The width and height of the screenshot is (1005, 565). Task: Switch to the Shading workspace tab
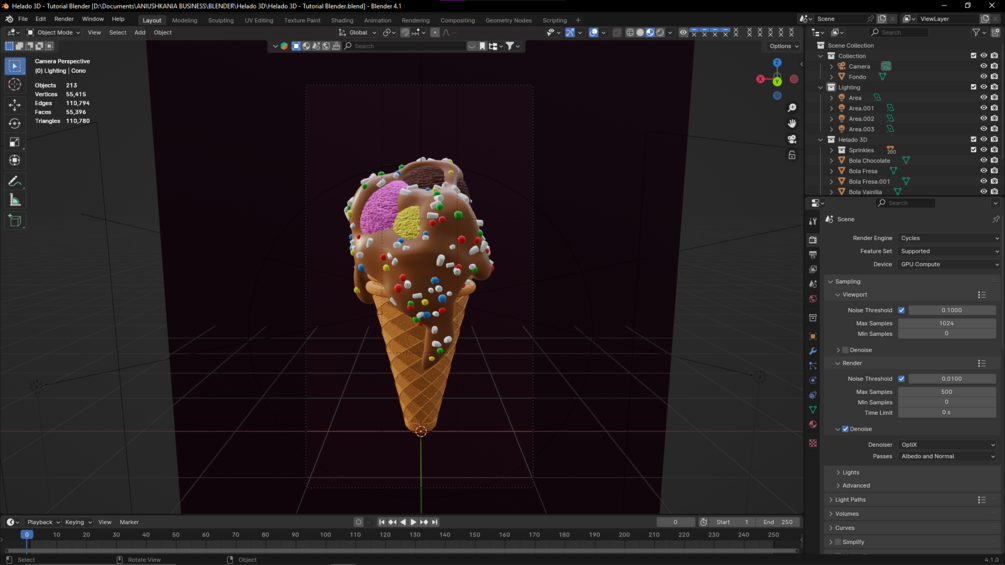342,20
